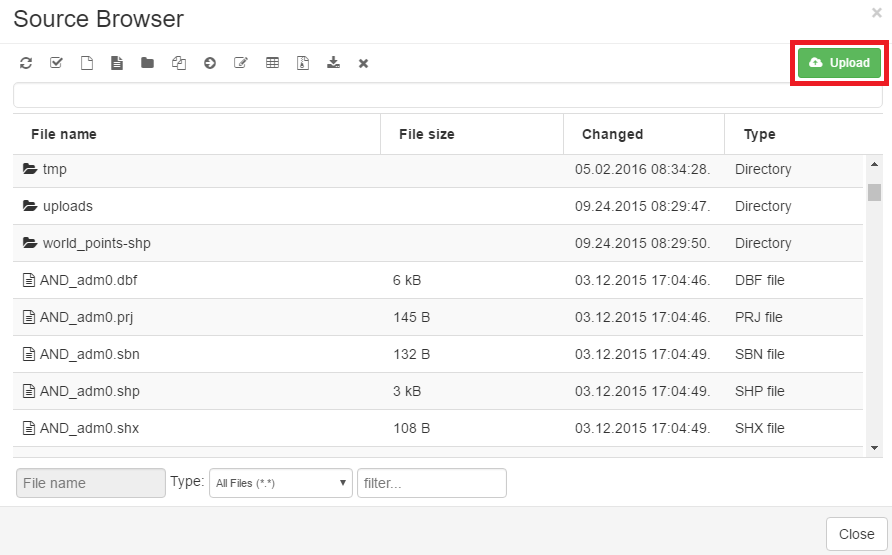Click the AND_adm0.dbf file icon

coord(28,280)
